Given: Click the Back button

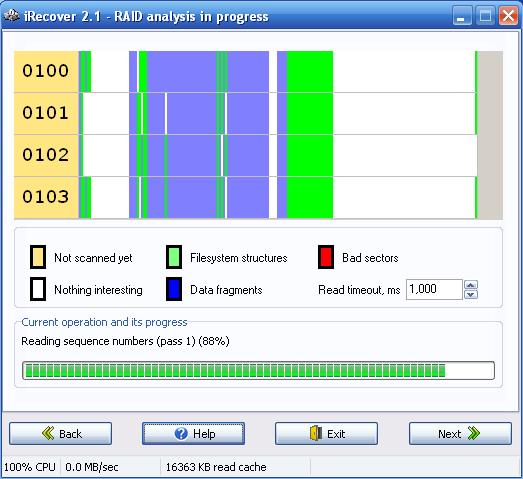Looking at the screenshot, I should pyautogui.click(x=60, y=434).
